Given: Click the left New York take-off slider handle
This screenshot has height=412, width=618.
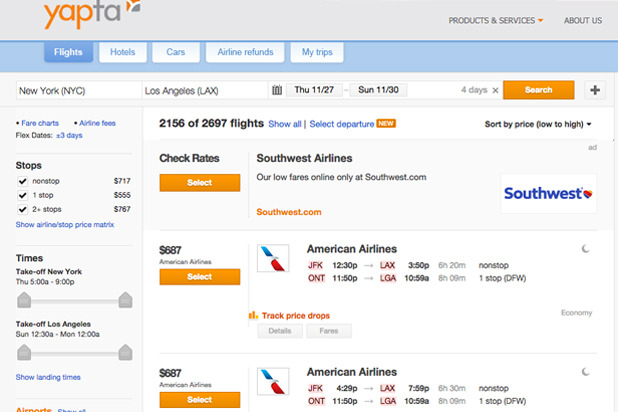Looking at the screenshot, I should click(24, 299).
